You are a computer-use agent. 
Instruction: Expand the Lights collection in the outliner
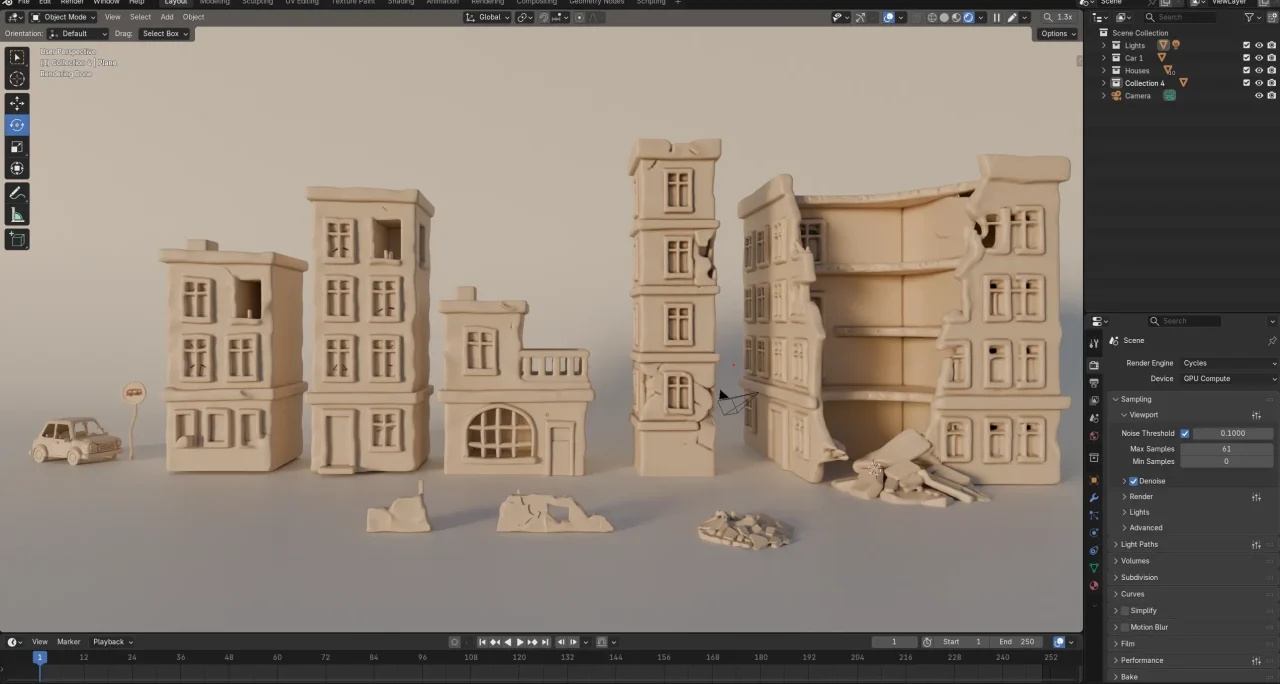tap(1104, 45)
